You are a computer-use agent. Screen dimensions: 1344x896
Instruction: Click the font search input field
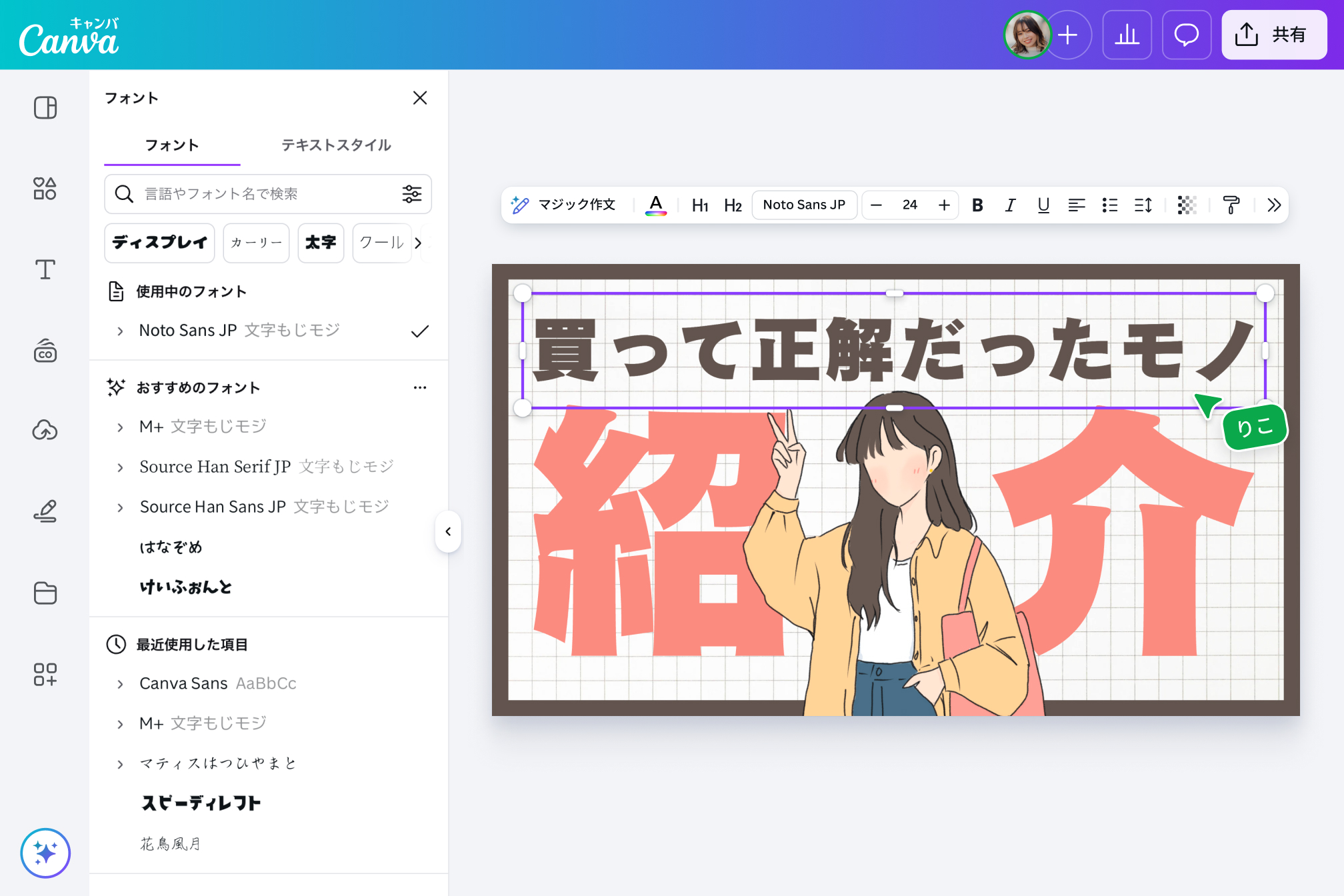(268, 194)
